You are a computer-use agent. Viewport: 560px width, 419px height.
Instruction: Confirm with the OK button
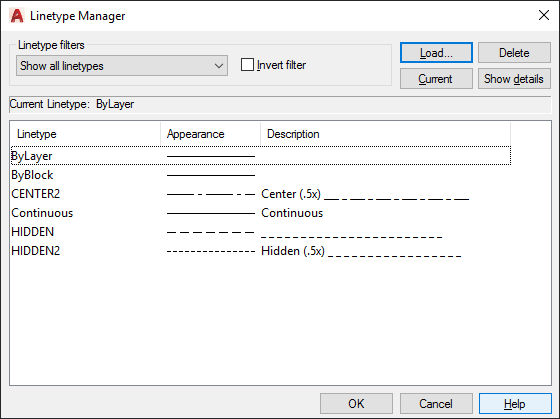click(356, 404)
